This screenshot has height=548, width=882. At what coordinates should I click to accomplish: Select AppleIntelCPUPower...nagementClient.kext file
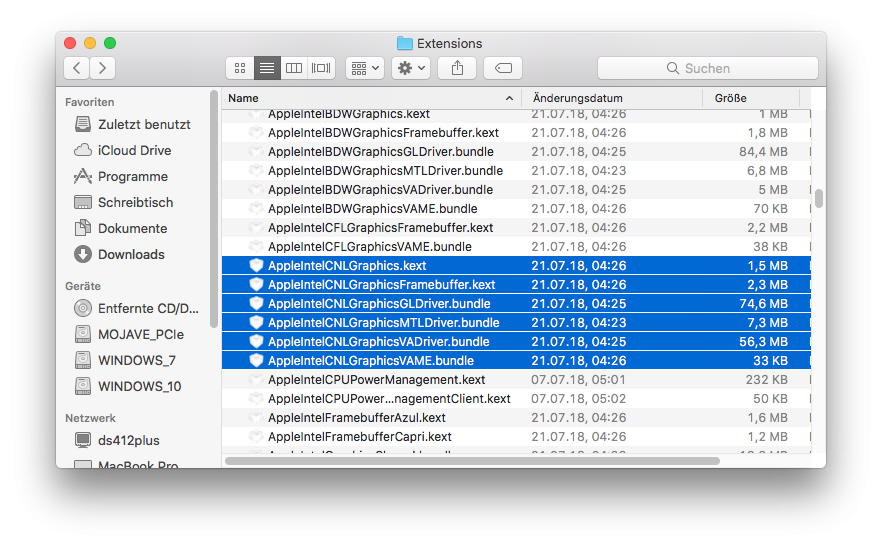(x=516, y=399)
